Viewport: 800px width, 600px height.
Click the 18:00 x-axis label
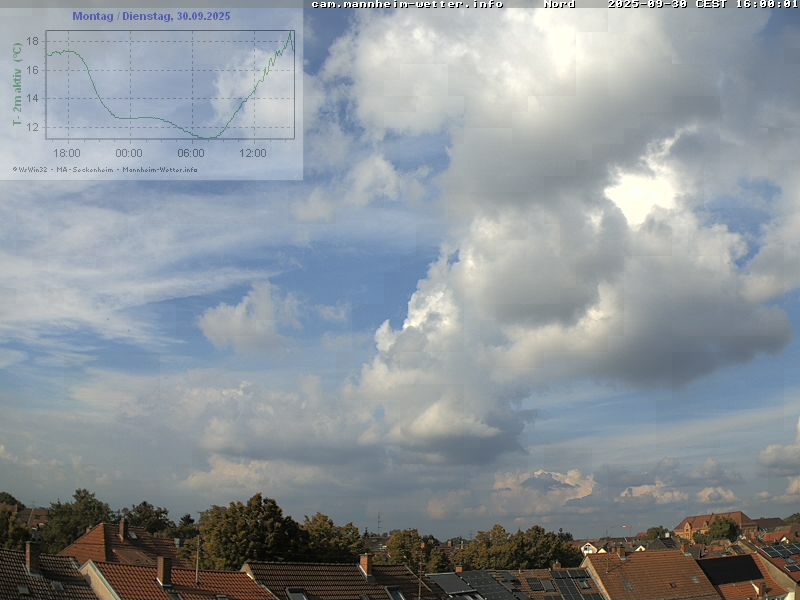pyautogui.click(x=67, y=153)
